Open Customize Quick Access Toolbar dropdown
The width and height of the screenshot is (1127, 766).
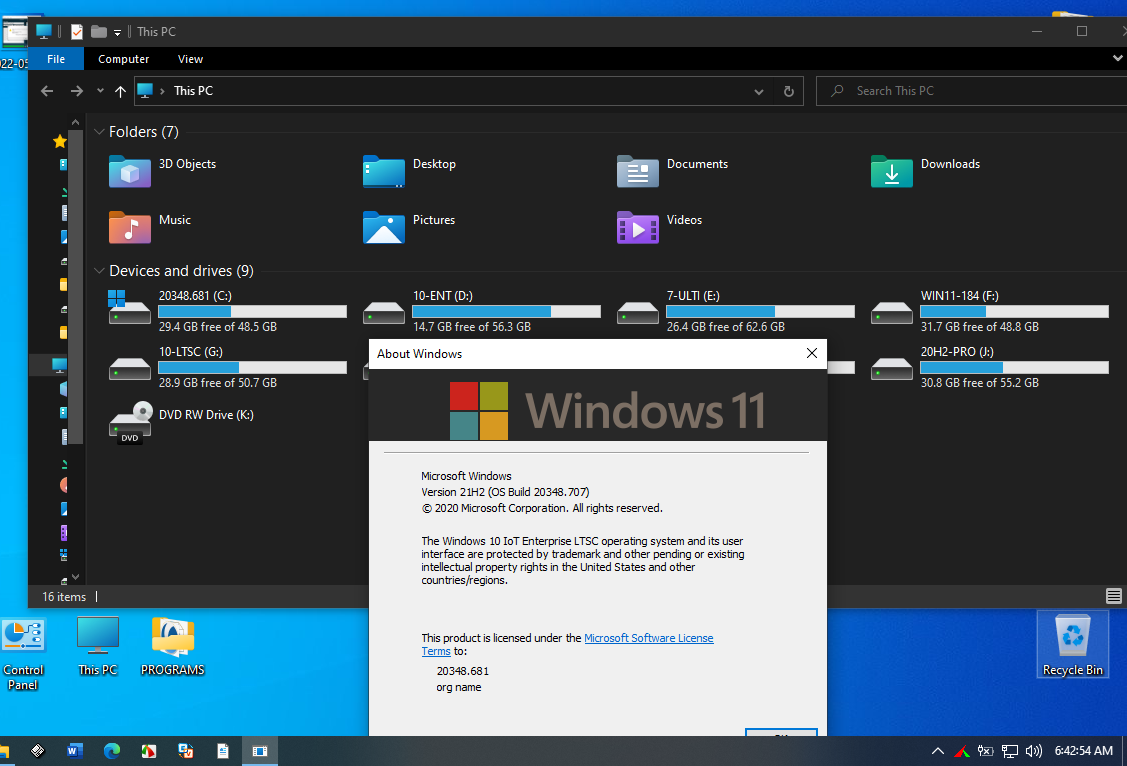coord(117,32)
